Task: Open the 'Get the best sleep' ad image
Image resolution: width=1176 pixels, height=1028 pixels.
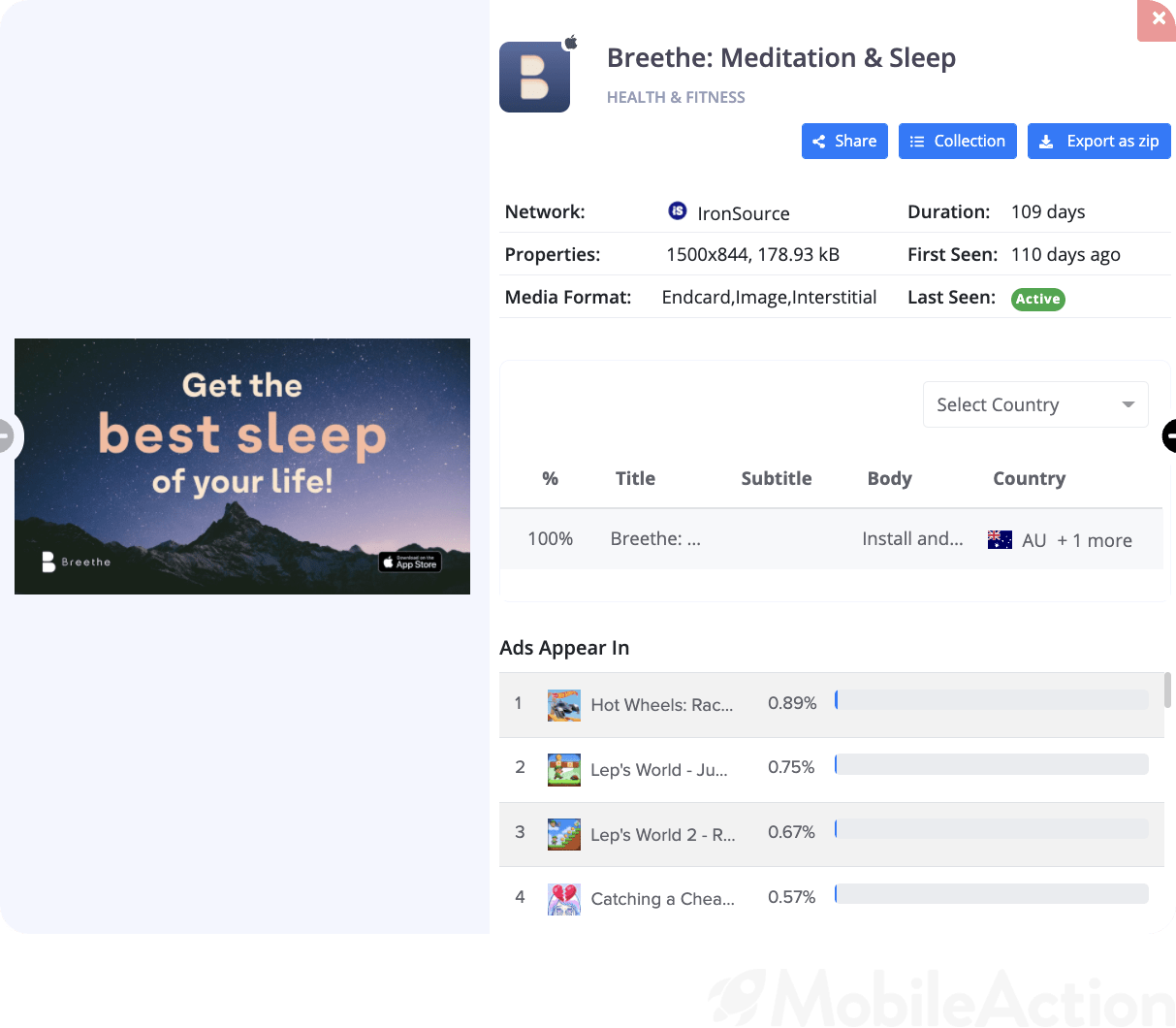Action: (x=242, y=466)
